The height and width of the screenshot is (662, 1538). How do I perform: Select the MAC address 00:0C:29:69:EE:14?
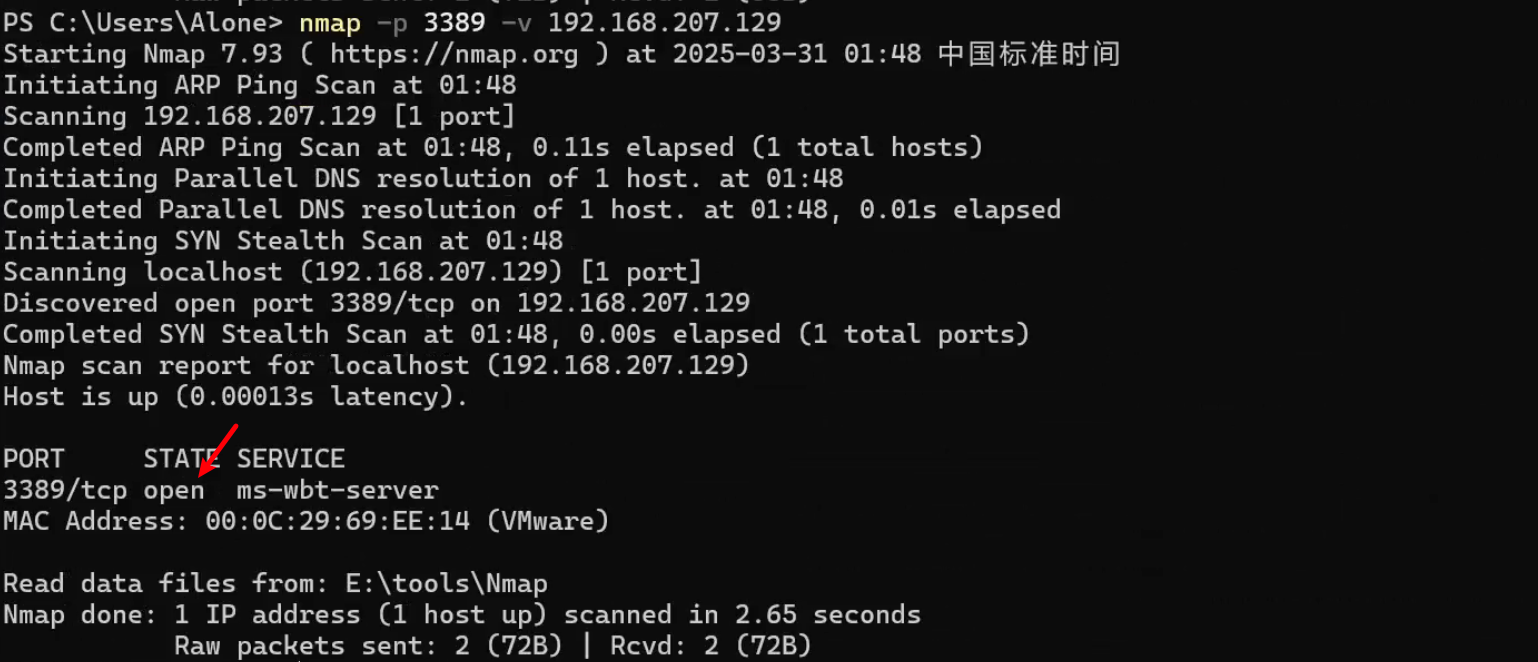point(337,522)
